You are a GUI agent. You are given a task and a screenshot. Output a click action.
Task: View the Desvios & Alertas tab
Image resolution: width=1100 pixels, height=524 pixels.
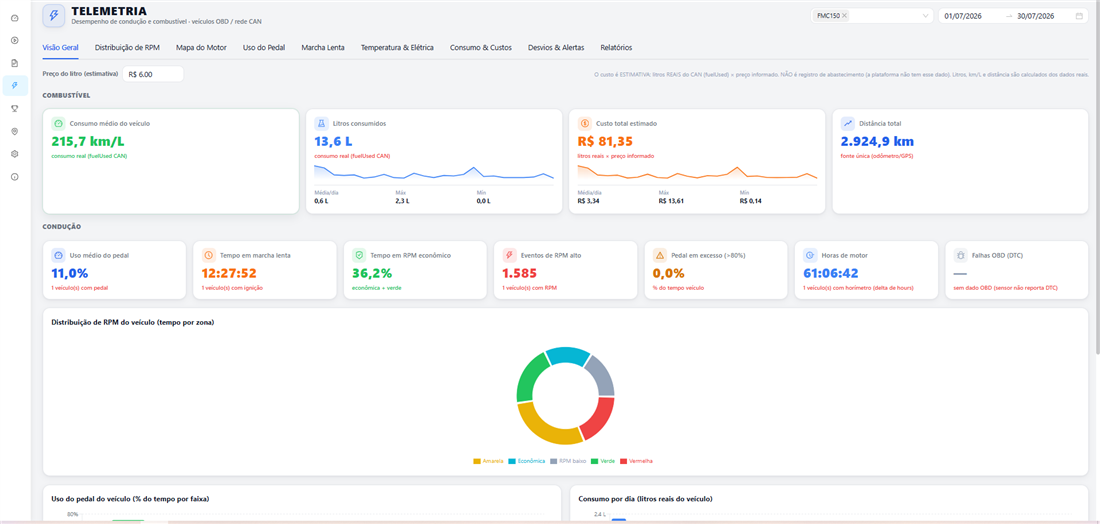click(x=556, y=48)
